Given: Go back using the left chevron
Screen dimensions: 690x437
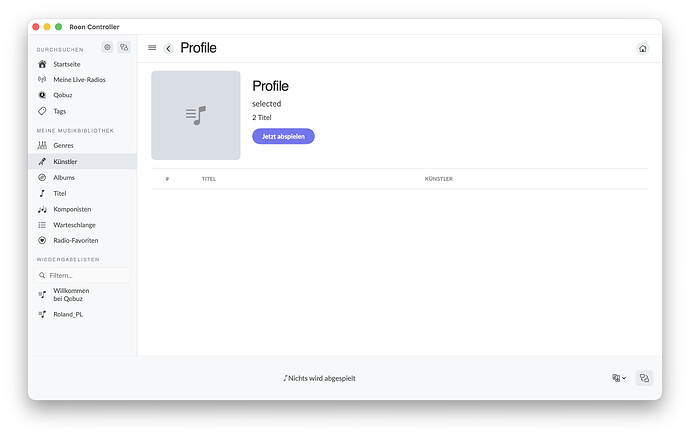Looking at the screenshot, I should [169, 48].
